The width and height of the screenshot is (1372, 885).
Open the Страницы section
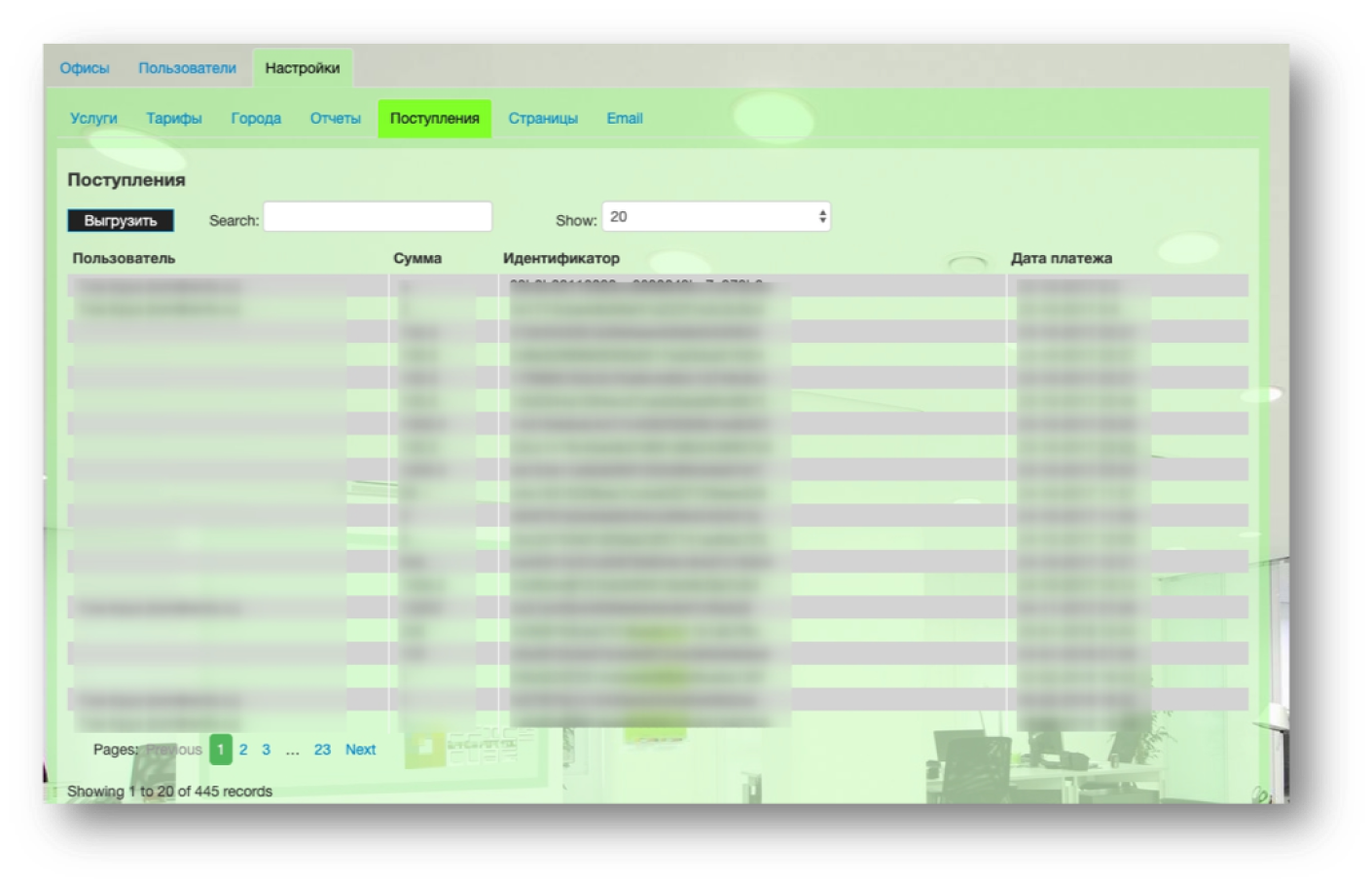tap(543, 119)
